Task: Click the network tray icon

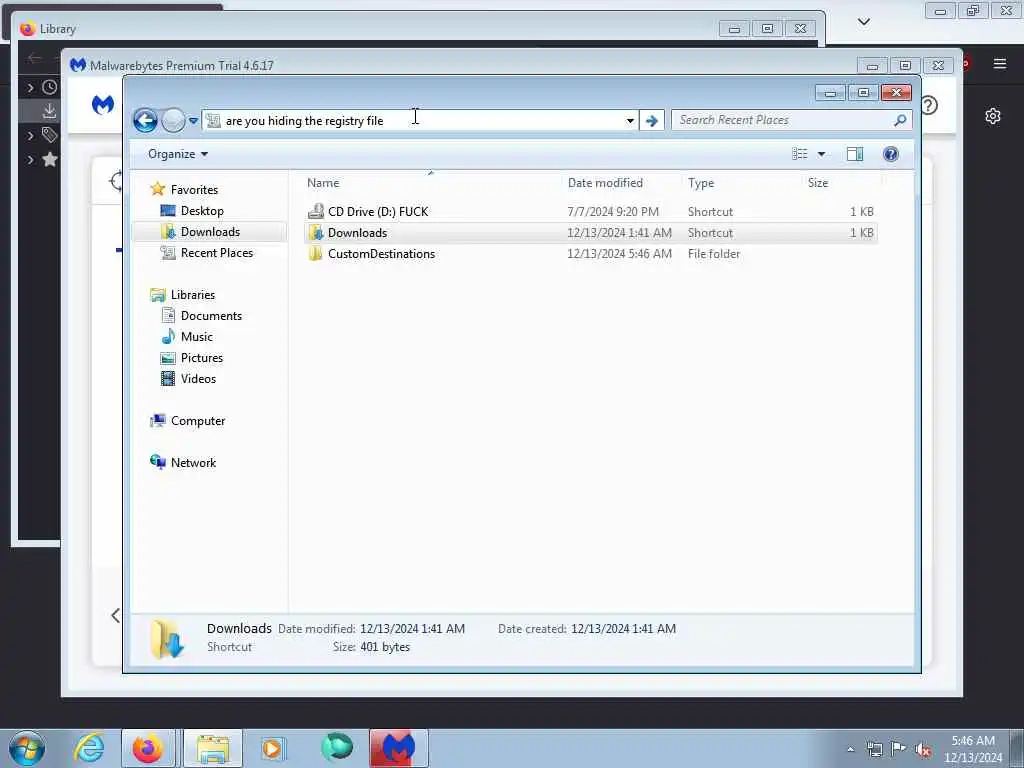Action: pos(874,750)
